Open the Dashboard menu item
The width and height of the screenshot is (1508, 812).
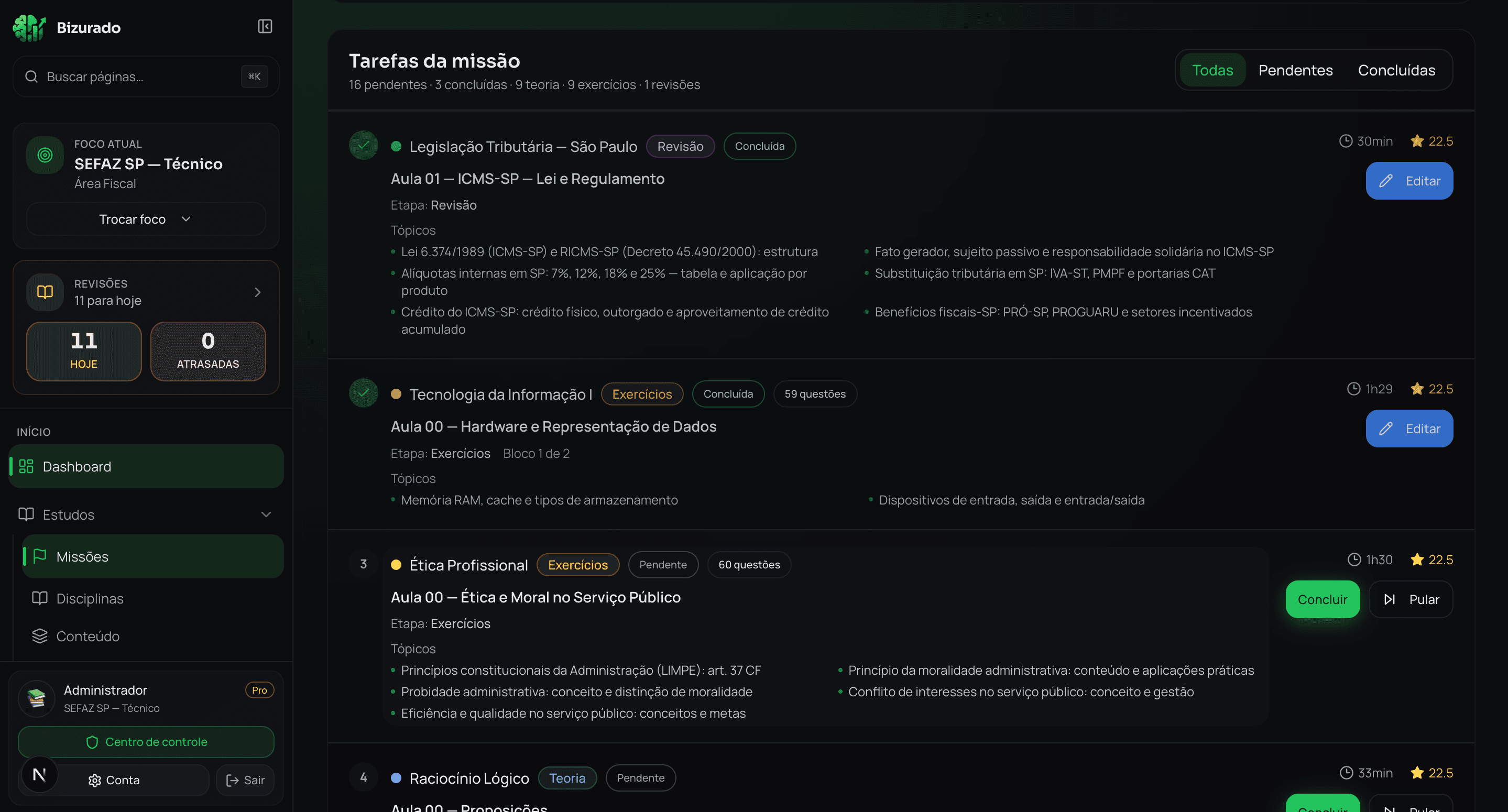(146, 467)
